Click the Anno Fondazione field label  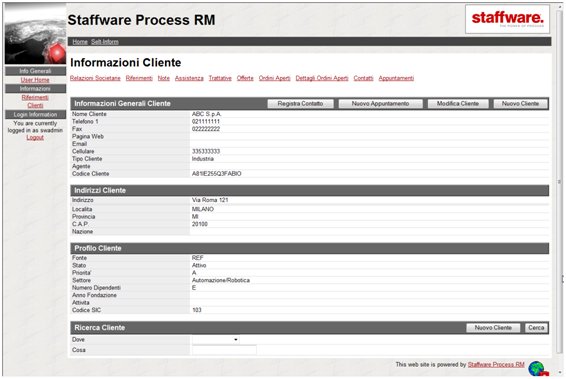[x=94, y=295]
